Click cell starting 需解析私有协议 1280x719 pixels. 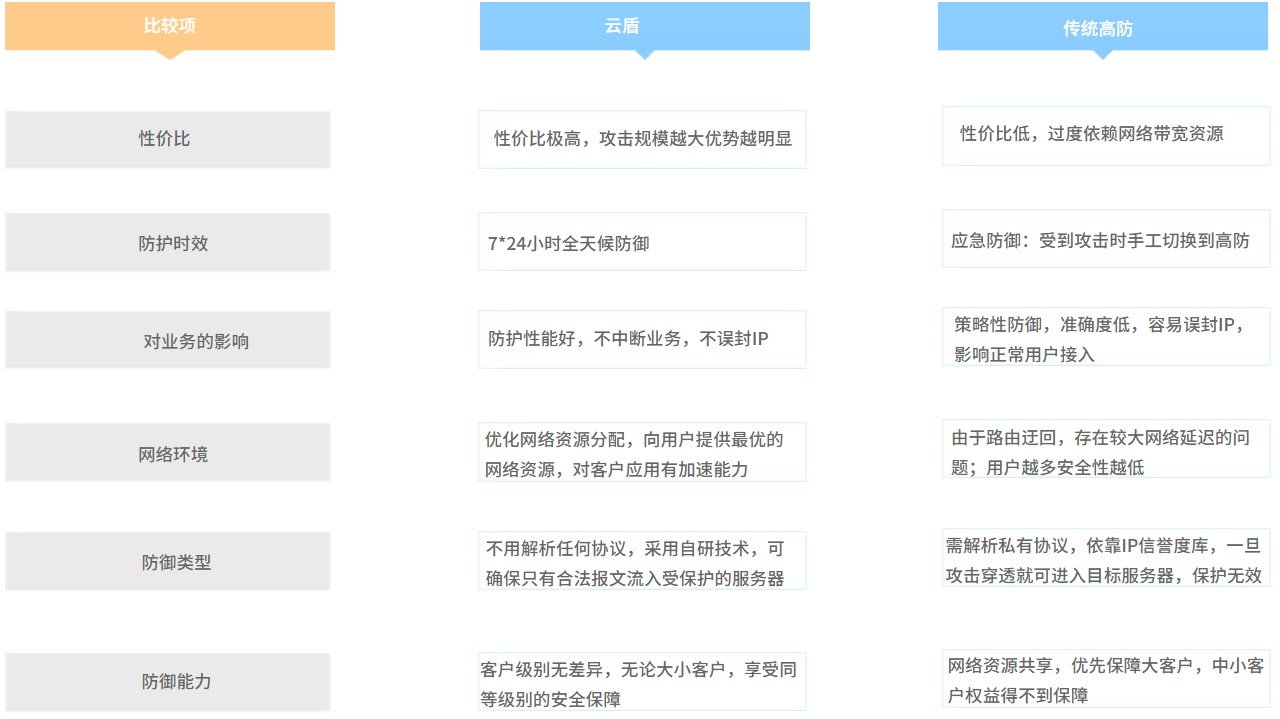coord(1106,558)
